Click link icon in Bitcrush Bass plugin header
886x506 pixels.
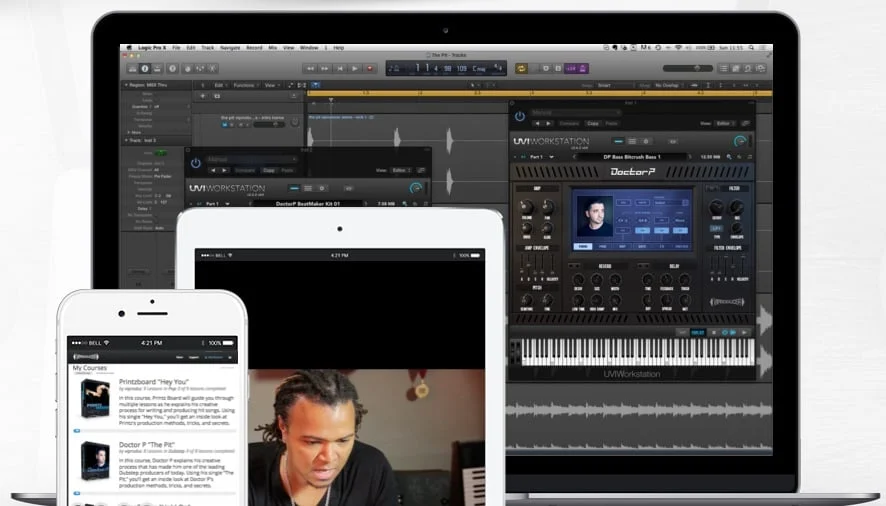[x=745, y=123]
